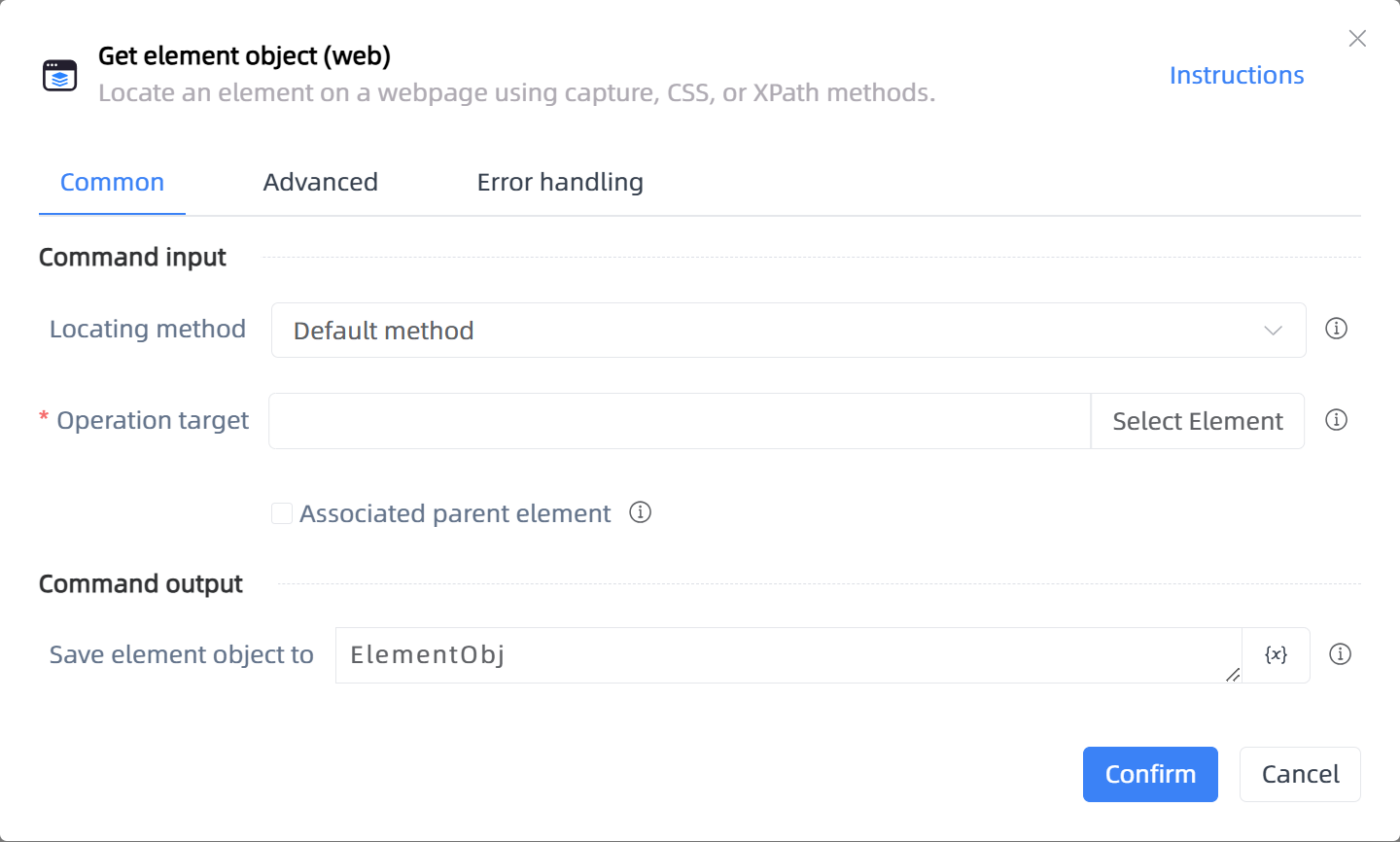Focus the Operation target input field

click(x=680, y=421)
